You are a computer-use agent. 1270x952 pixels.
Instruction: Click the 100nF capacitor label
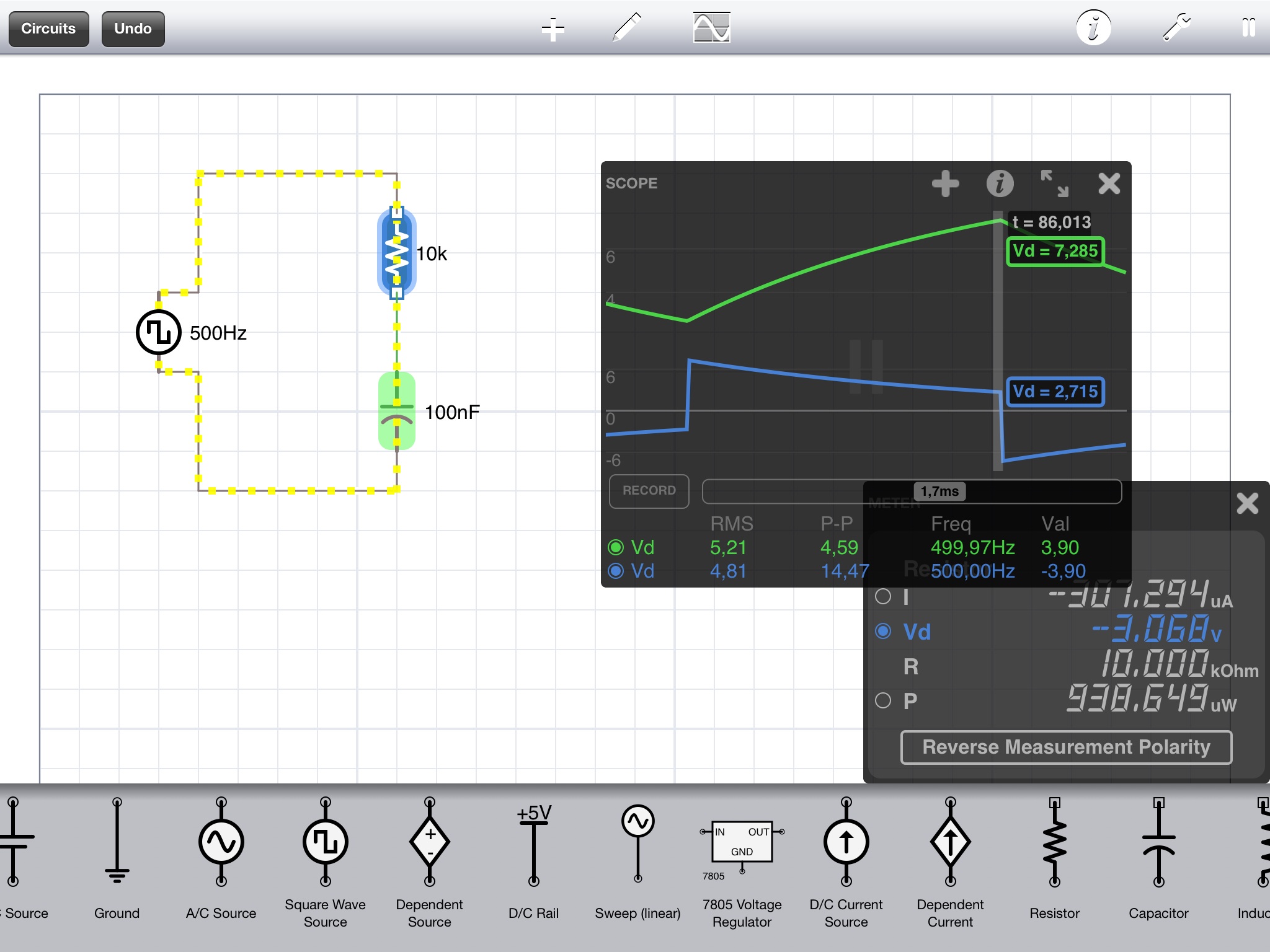[x=452, y=412]
